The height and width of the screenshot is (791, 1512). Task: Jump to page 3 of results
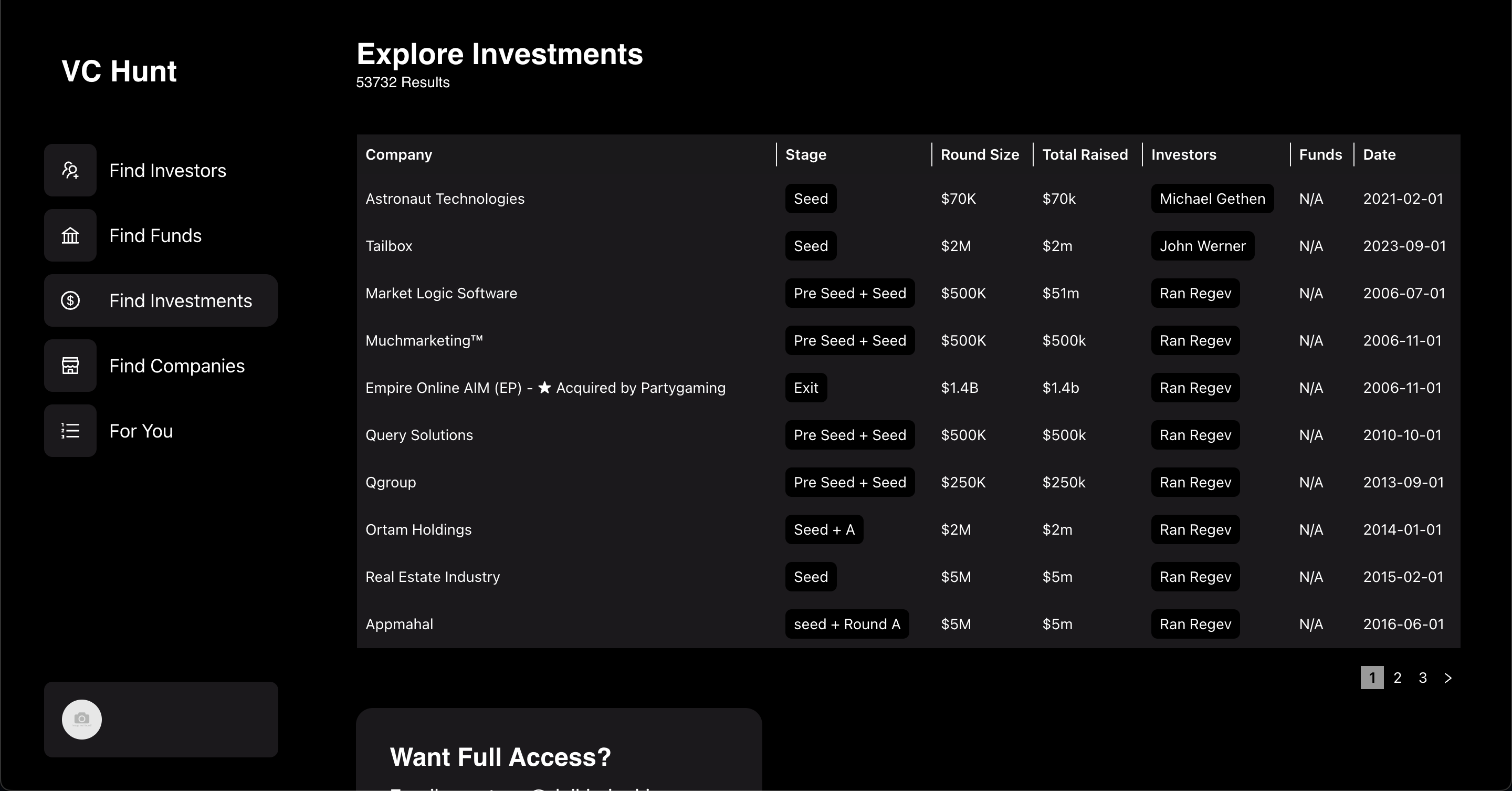click(x=1423, y=678)
